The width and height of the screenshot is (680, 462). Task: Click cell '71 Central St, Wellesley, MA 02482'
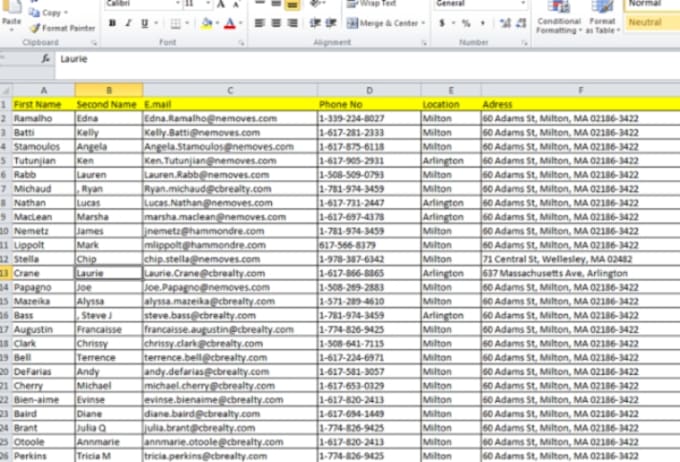(x=581, y=259)
